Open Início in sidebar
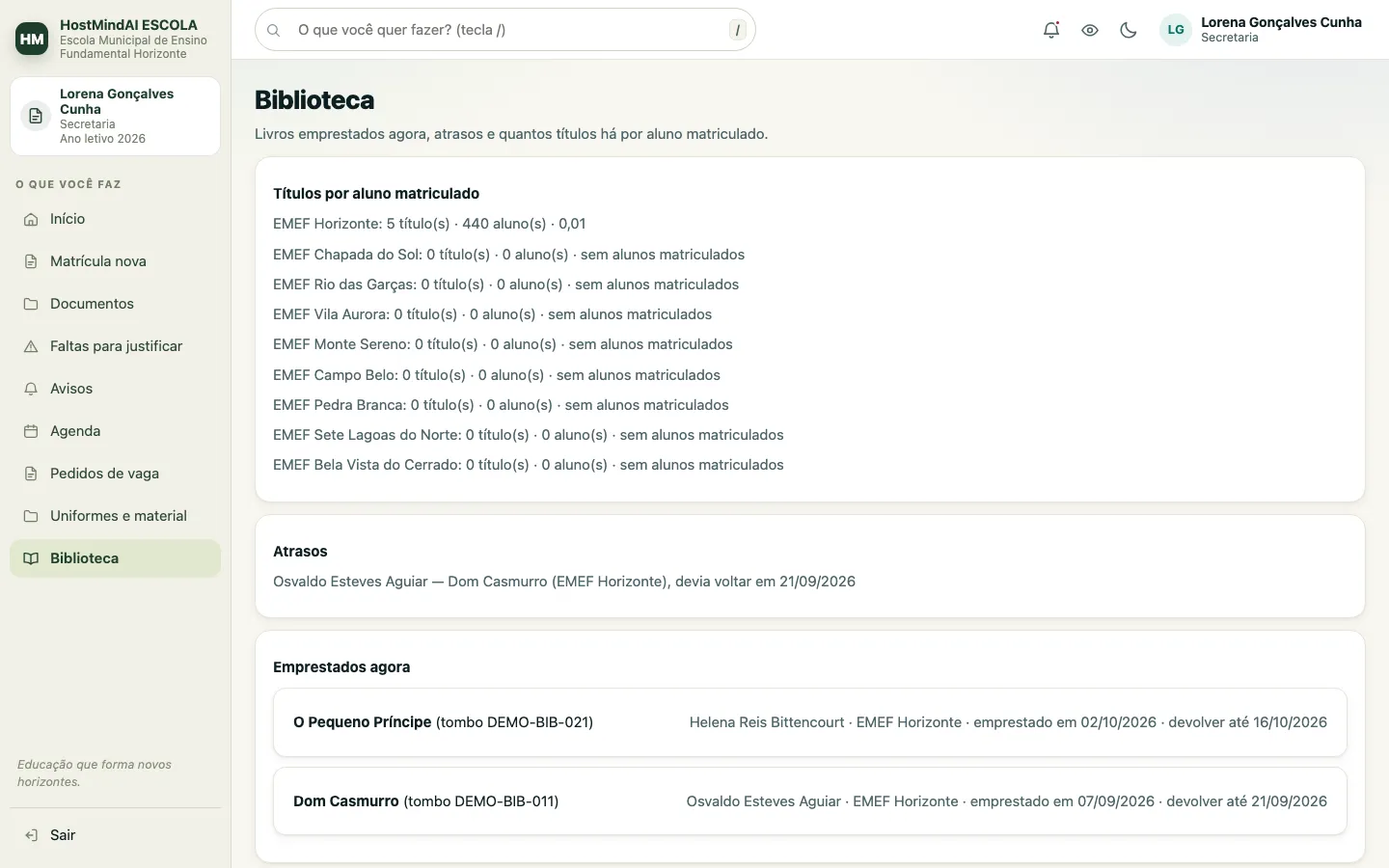Screen dimensions: 1389x868 [x=116, y=219]
